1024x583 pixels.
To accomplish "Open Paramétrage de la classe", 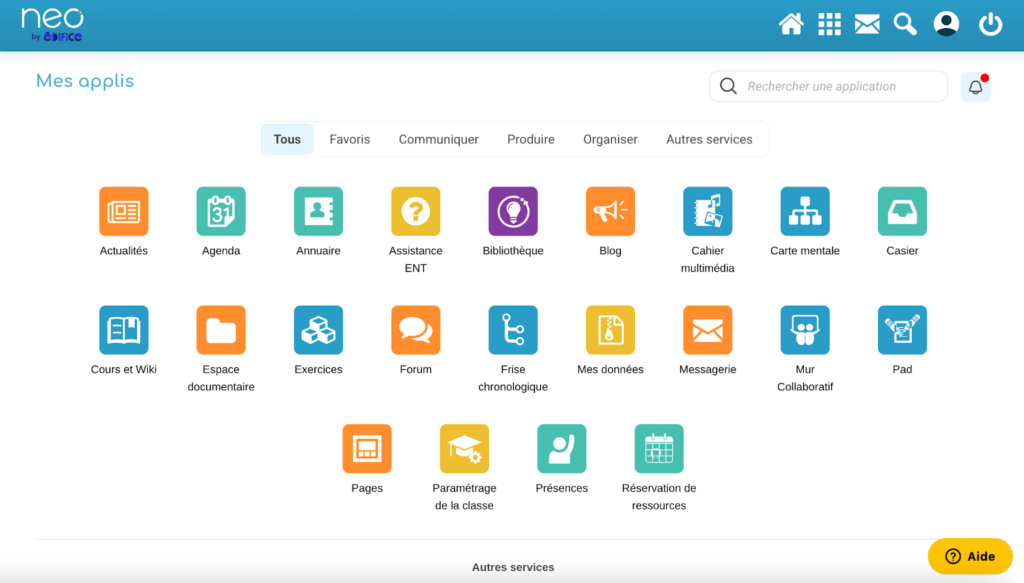I will [464, 449].
